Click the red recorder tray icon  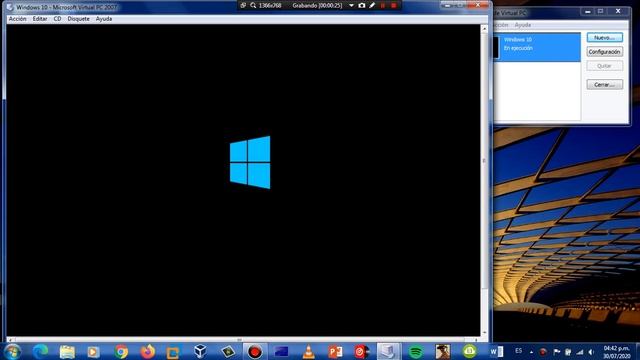(543, 351)
